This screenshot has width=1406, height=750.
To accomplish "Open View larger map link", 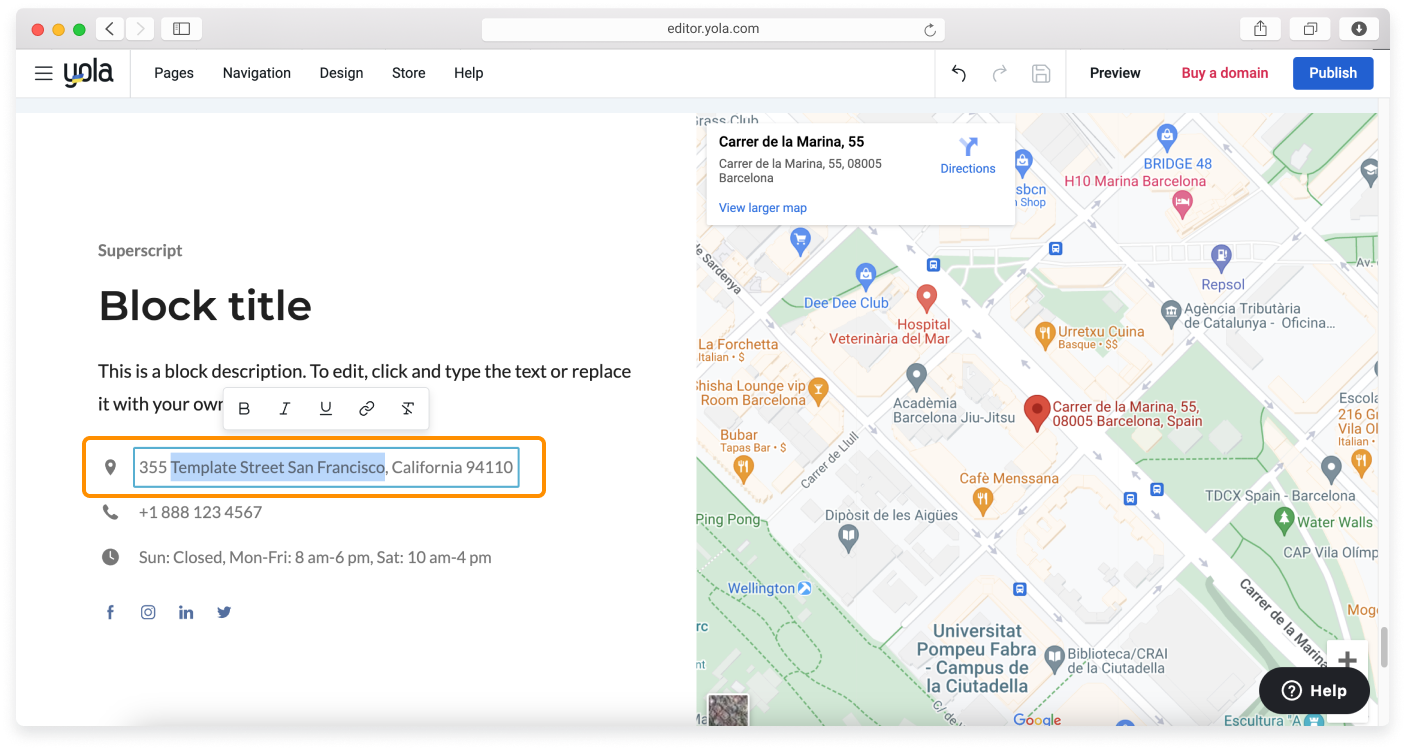I will pyautogui.click(x=763, y=208).
